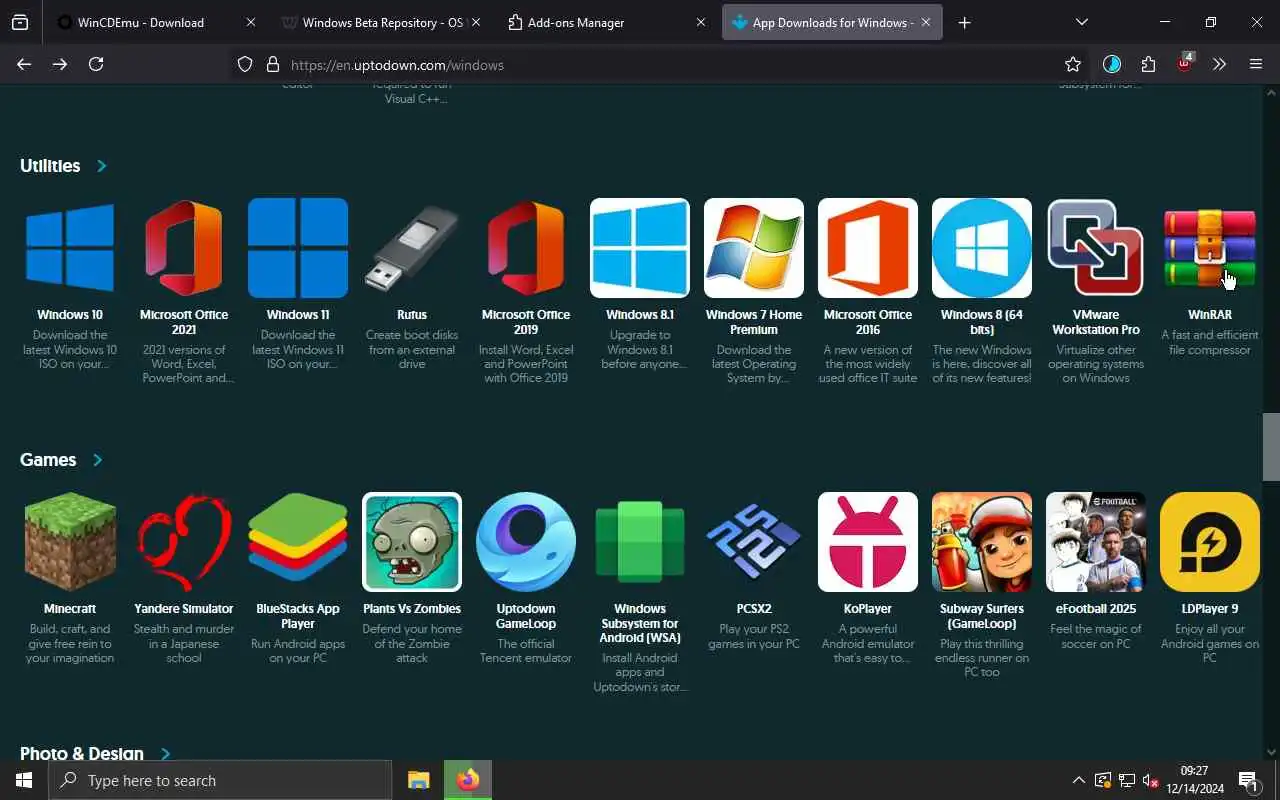1280x800 pixels.
Task: Open the Microsoft Office 2019 icon
Action: coord(526,248)
